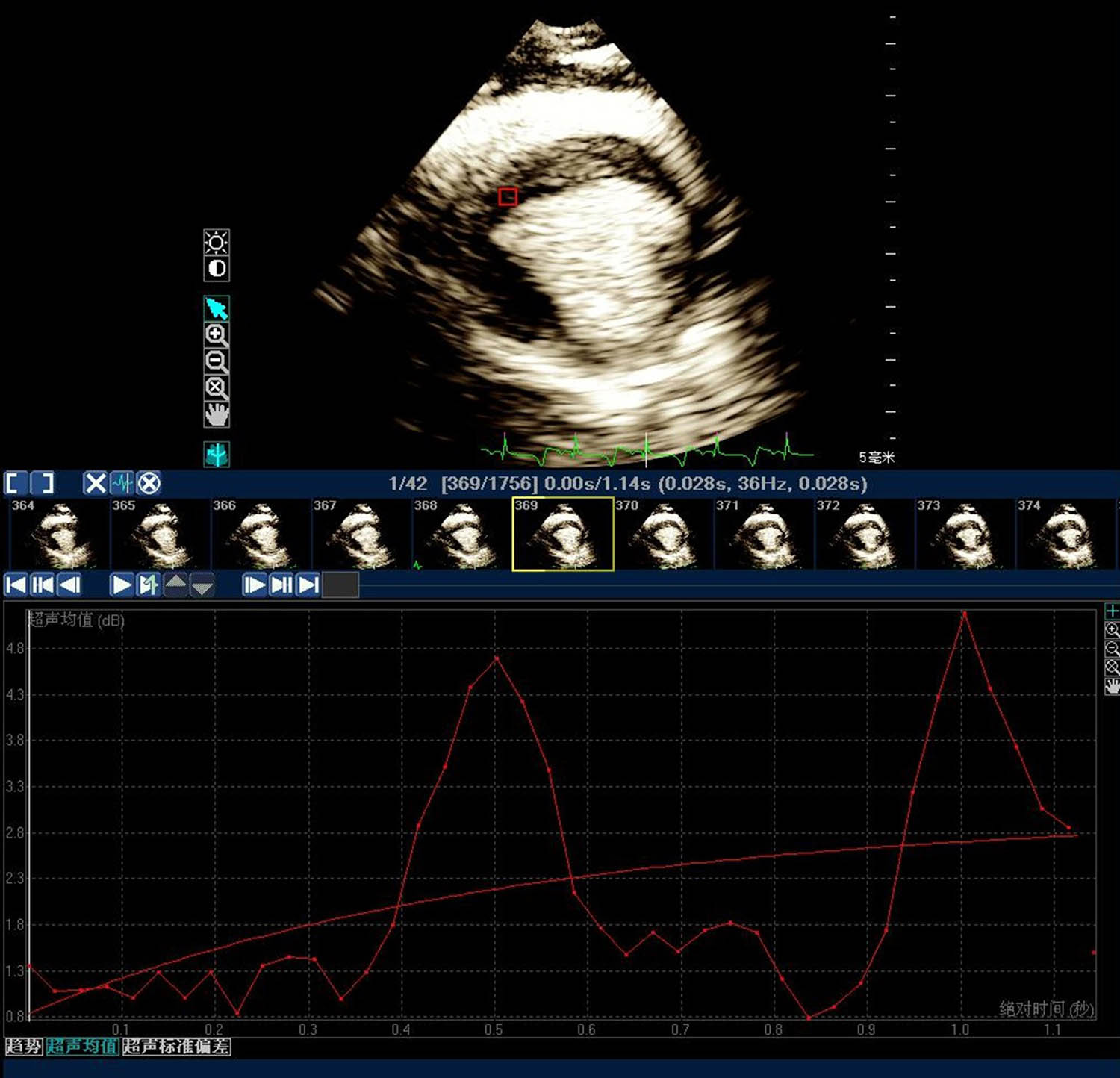Select highlighted frame thumbnail 369
The width and height of the screenshot is (1120, 1078).
pos(563,534)
